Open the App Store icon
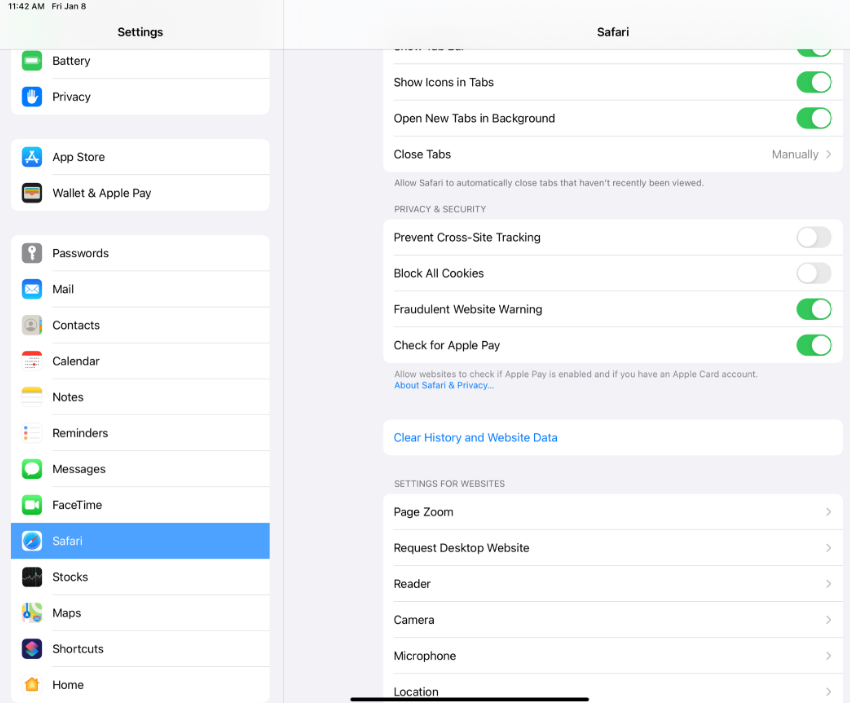The height and width of the screenshot is (703, 850). pyautogui.click(x=32, y=157)
